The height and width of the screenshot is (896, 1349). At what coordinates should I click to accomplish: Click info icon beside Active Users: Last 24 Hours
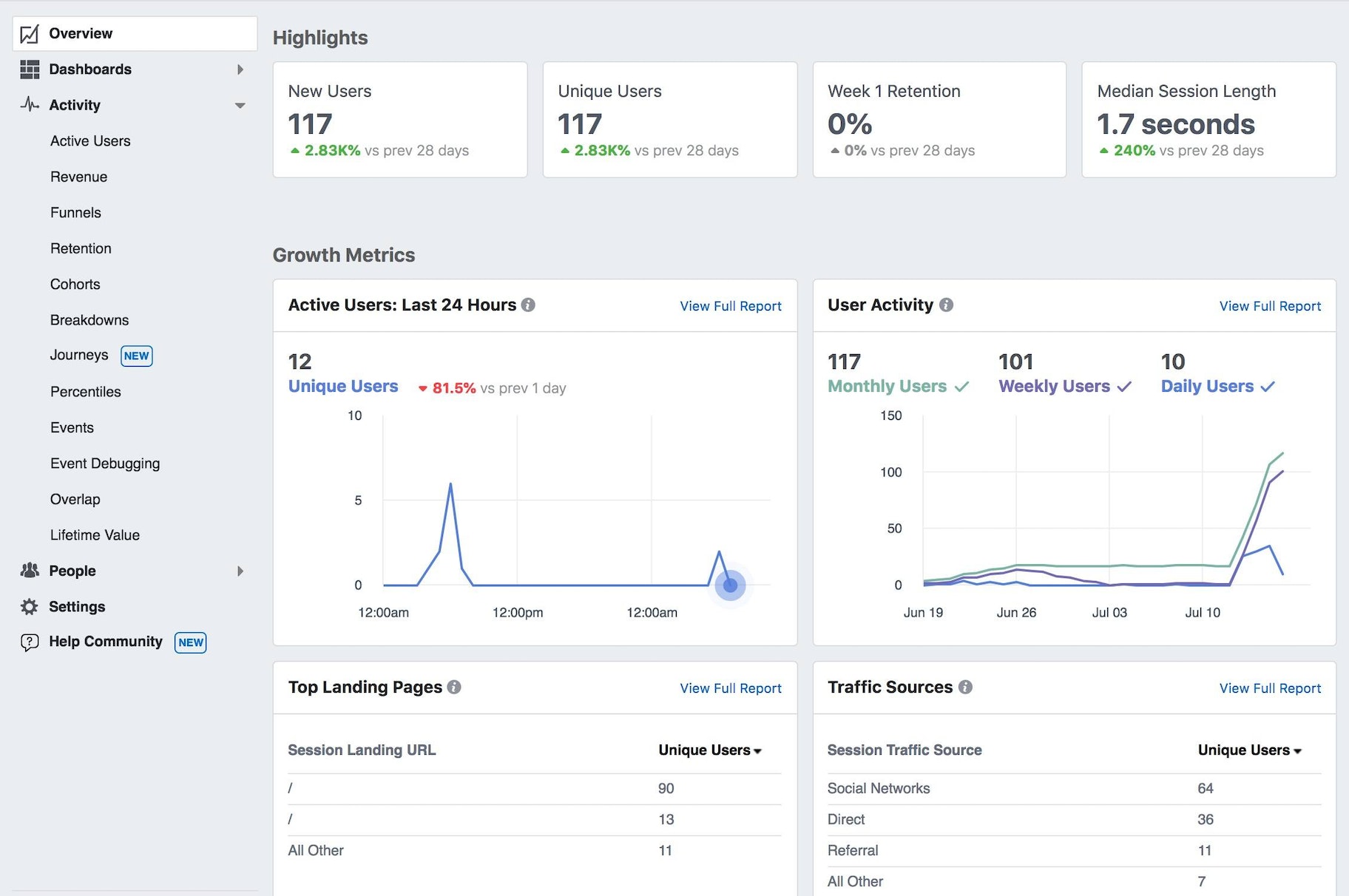coord(528,305)
